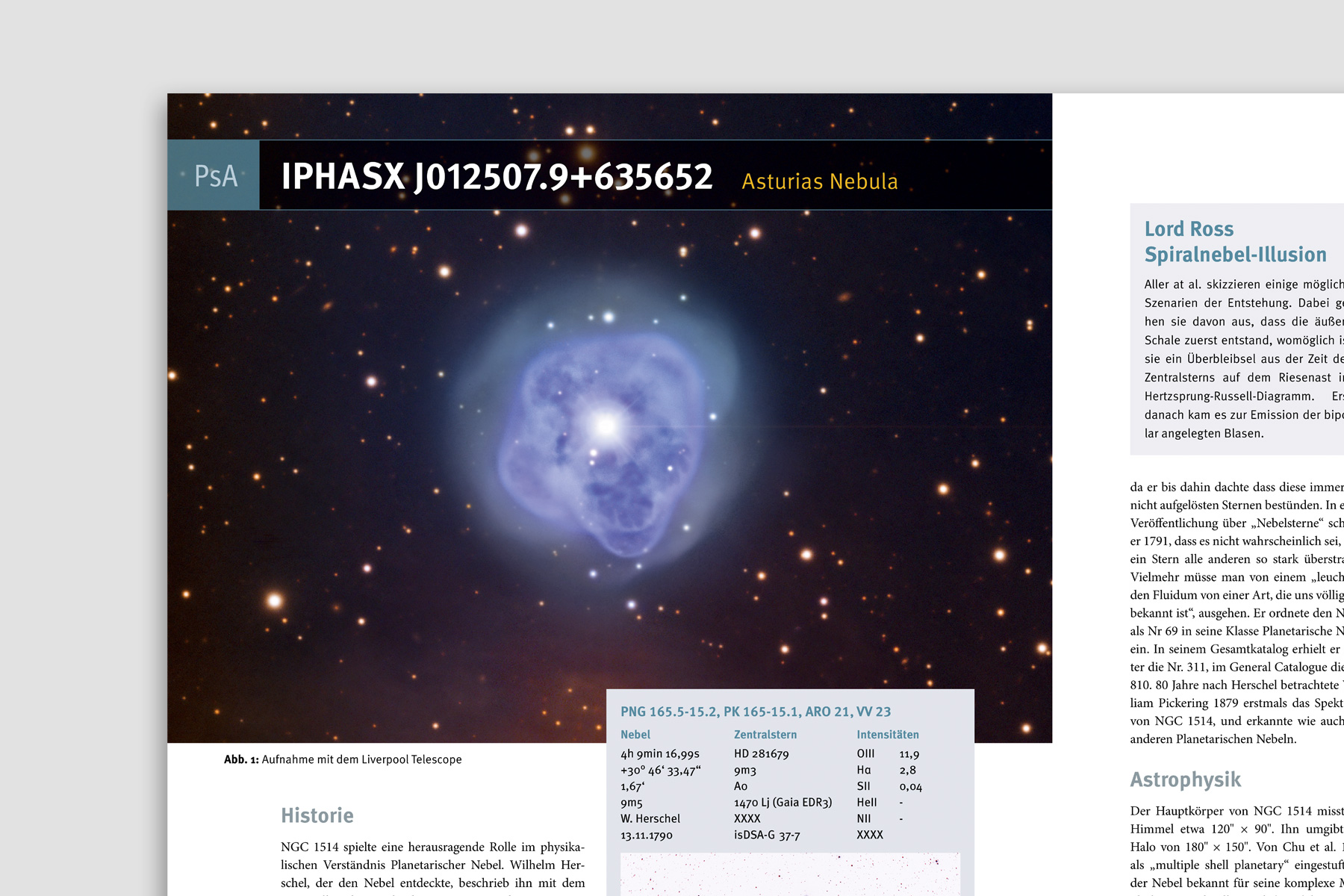Screen dimensions: 1344x896
Task: Click the Astrophysik section heading
Action: [x=1185, y=780]
